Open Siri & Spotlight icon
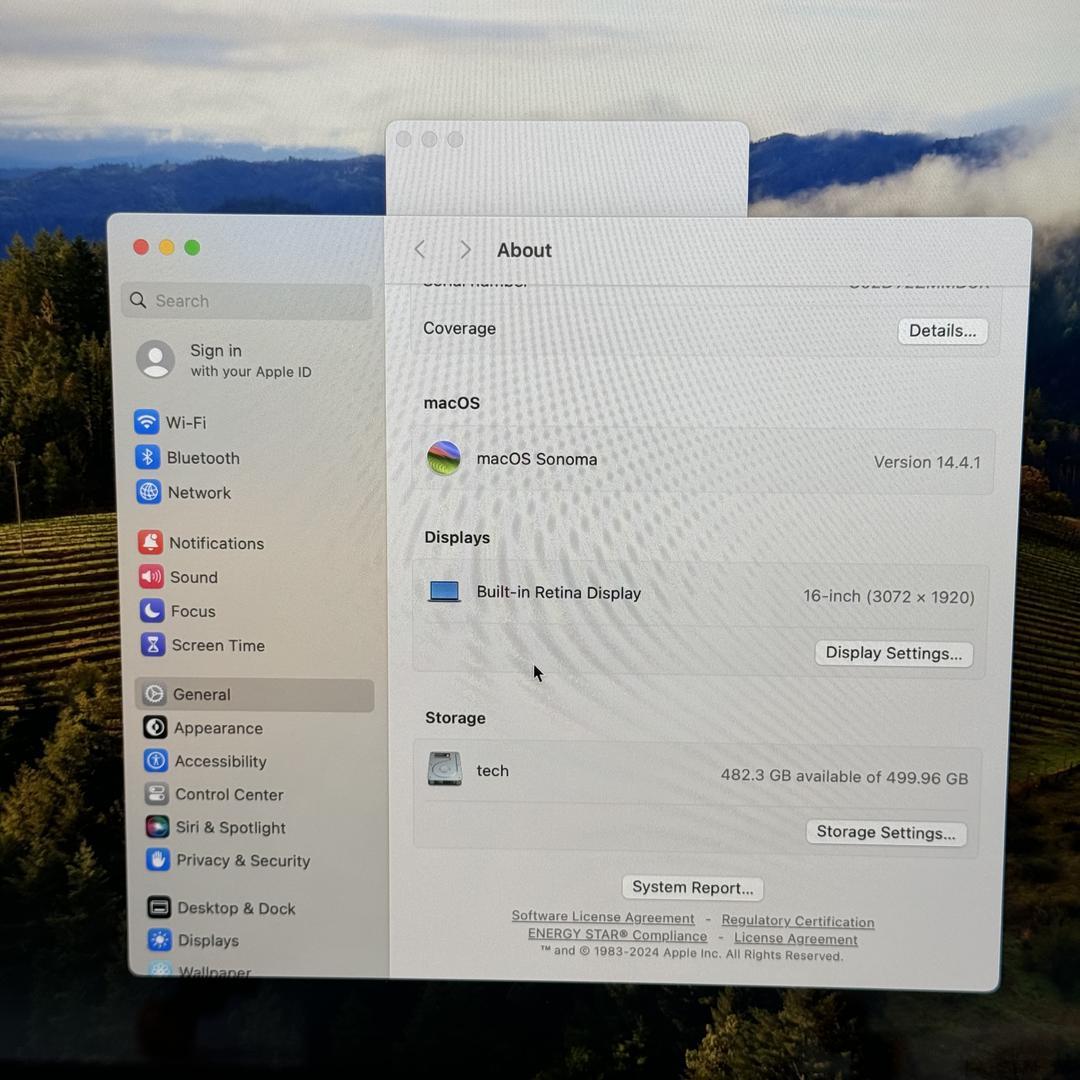1080x1080 pixels. point(157,827)
